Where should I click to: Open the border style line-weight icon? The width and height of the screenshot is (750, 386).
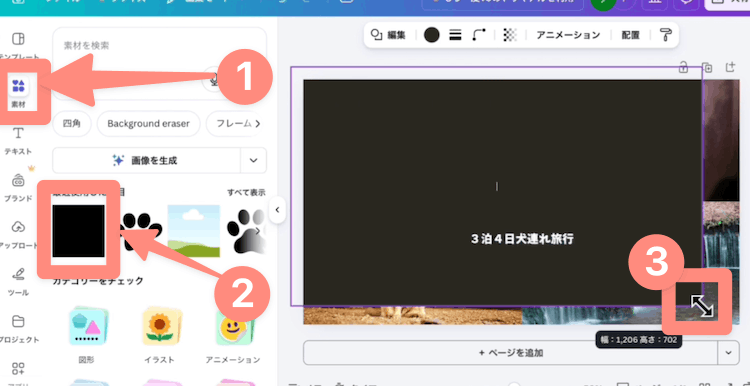(455, 34)
